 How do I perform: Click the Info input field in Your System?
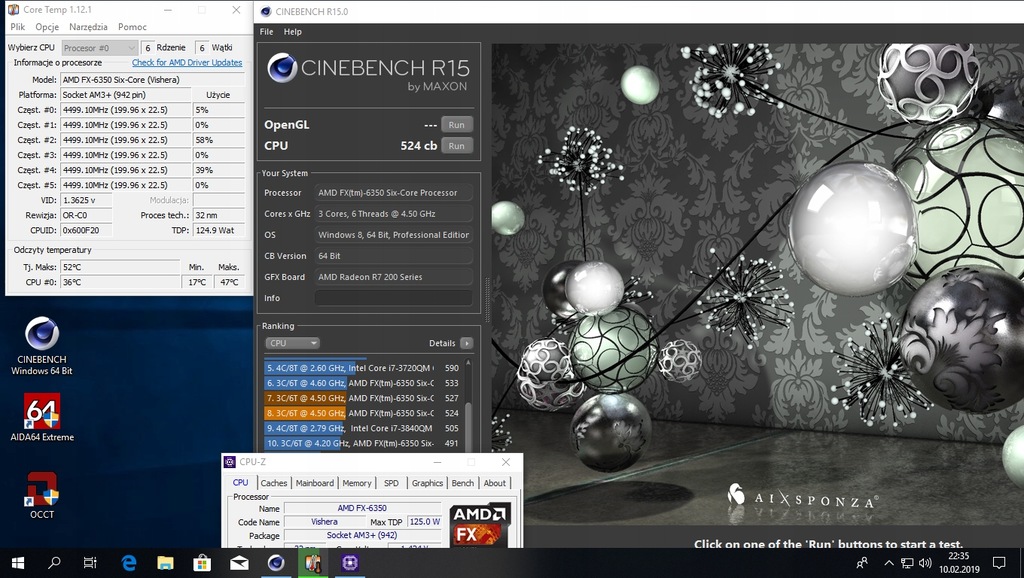tap(394, 298)
